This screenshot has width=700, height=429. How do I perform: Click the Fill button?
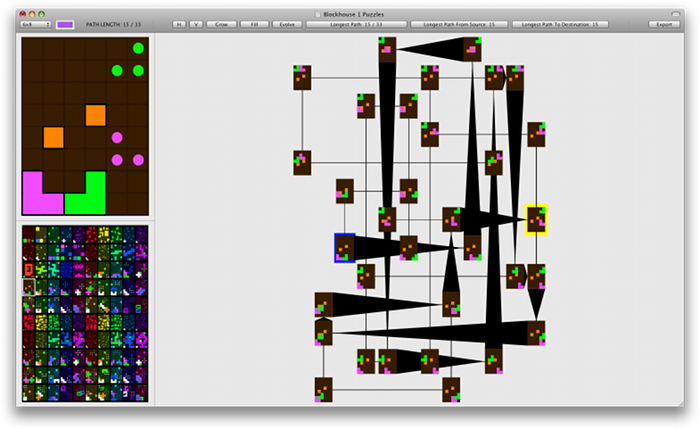point(253,24)
